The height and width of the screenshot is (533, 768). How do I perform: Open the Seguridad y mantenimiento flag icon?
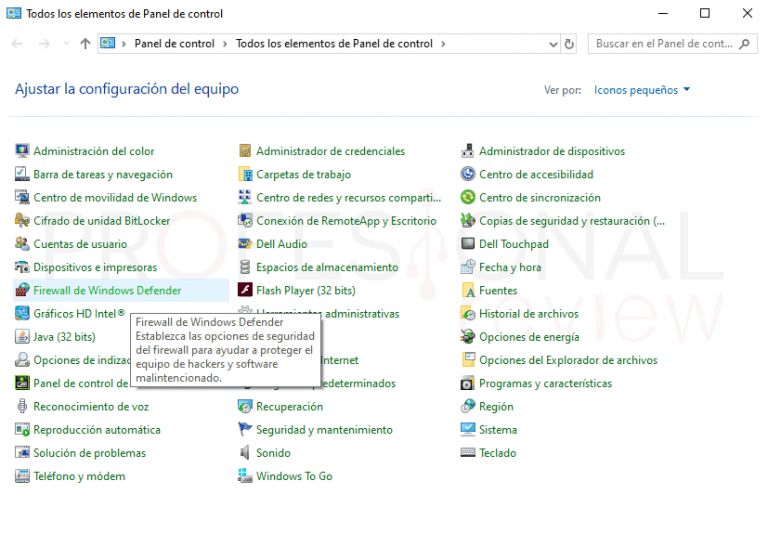point(245,430)
